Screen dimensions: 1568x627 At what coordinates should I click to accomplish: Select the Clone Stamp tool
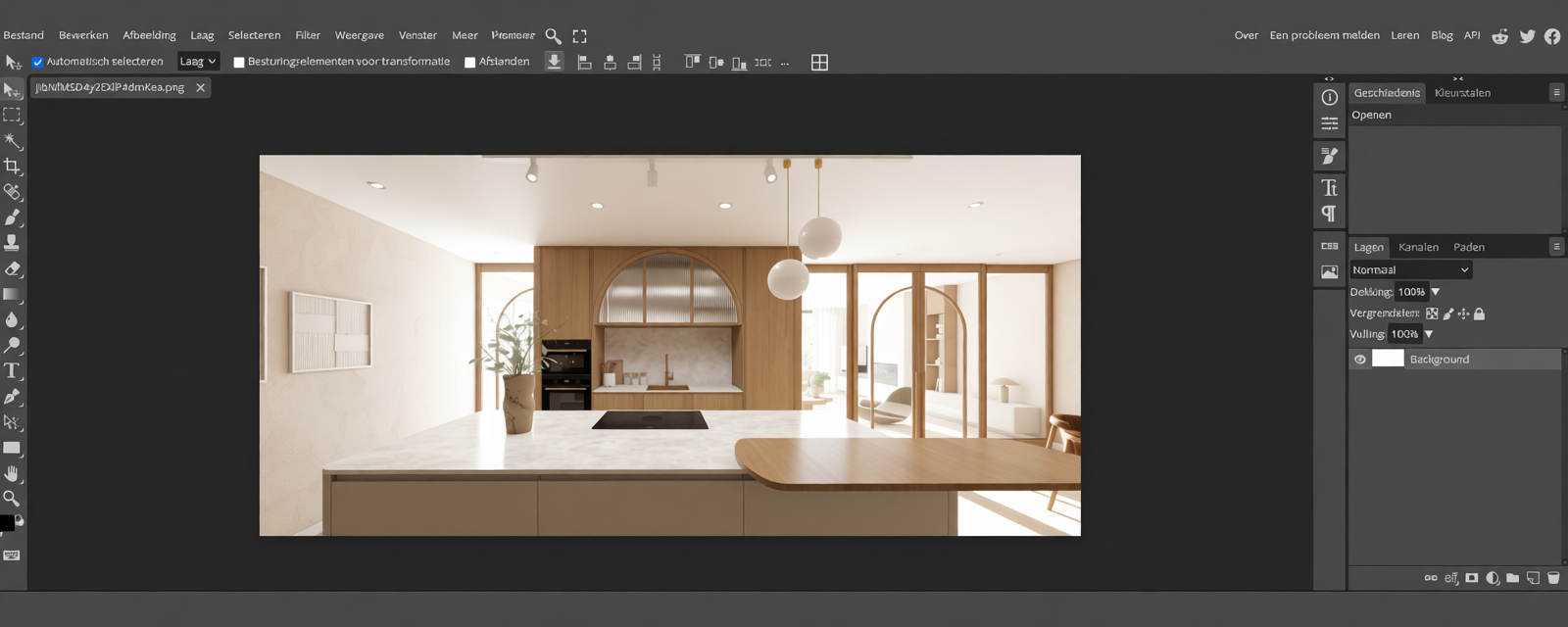[12, 243]
